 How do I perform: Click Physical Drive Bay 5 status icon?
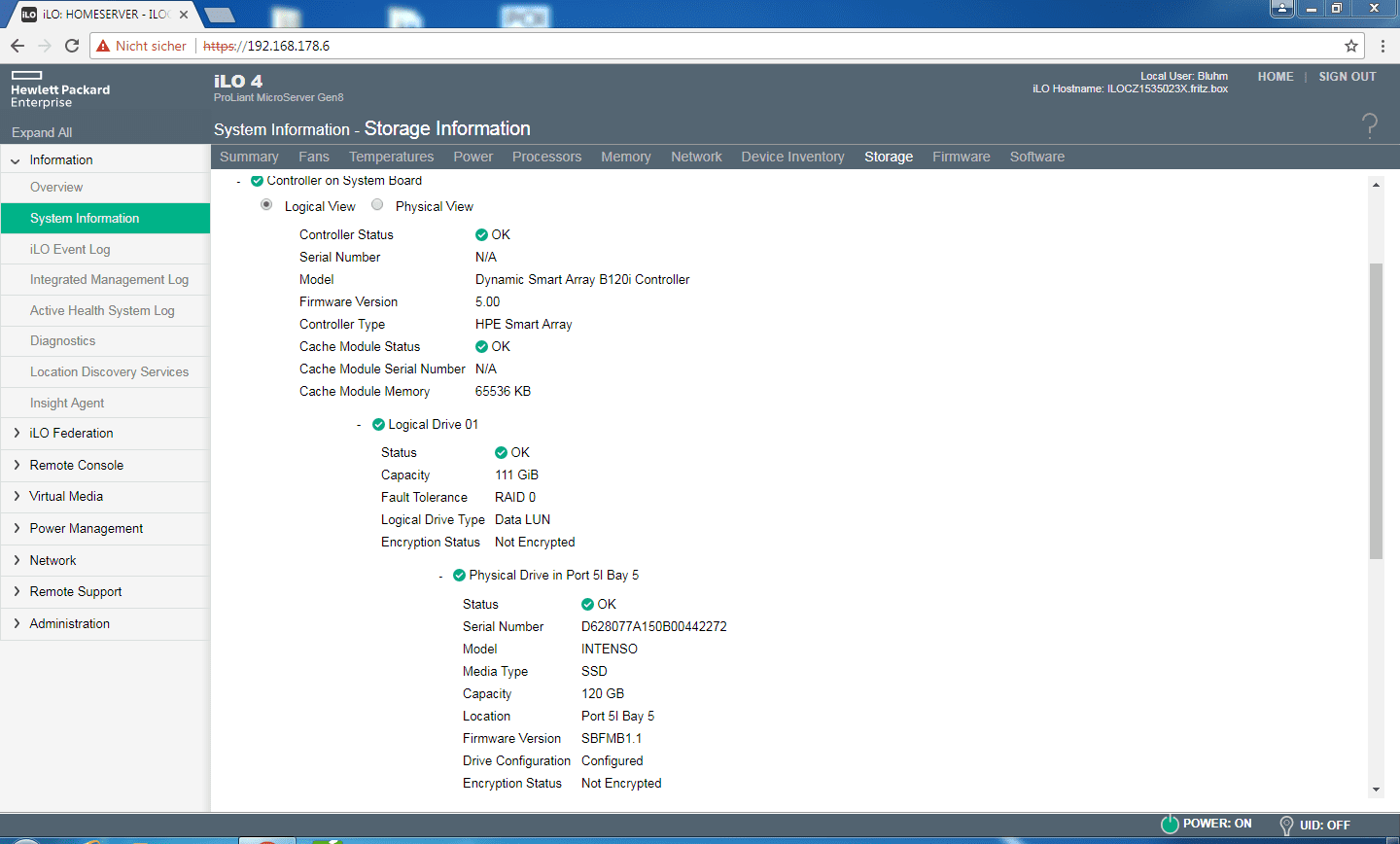[x=459, y=576]
